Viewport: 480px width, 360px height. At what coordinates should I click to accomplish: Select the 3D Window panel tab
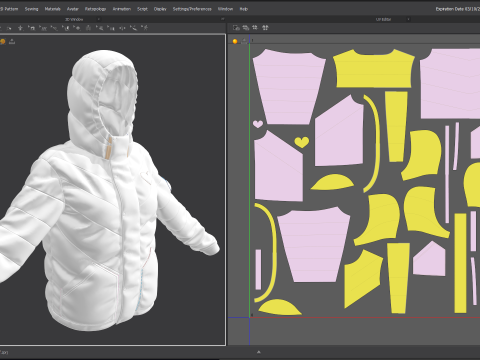(x=74, y=19)
